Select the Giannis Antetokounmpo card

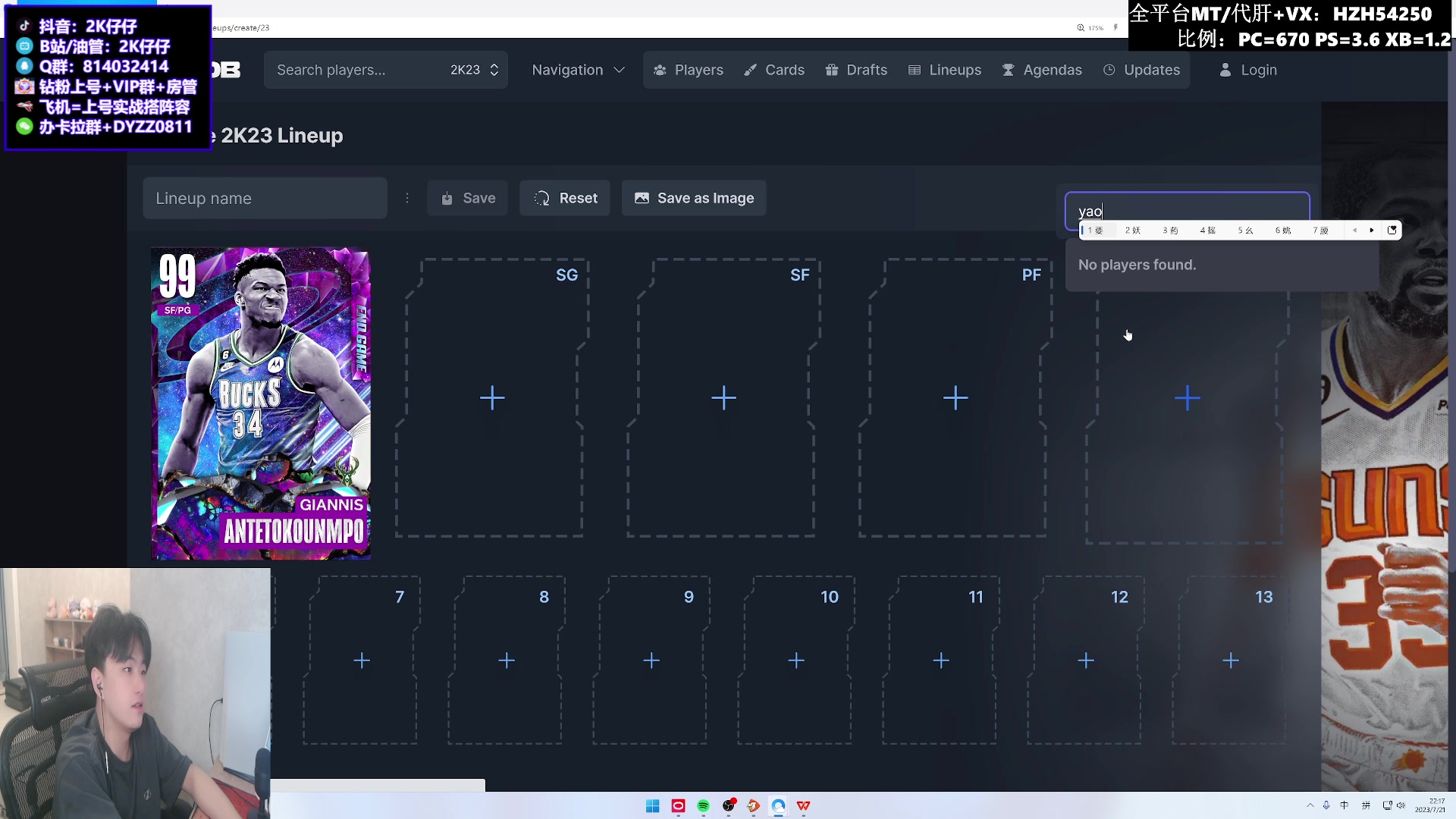(261, 403)
